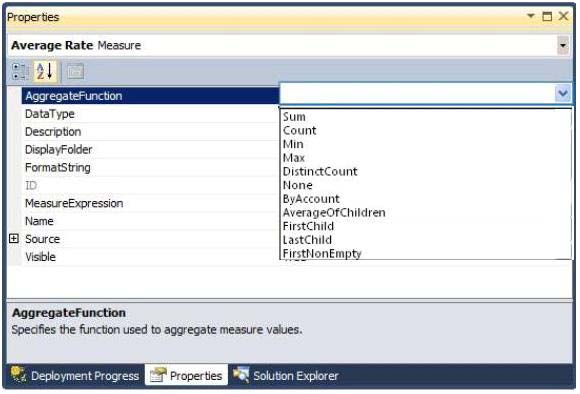
Task: Open the Deployment Progress tab
Action: coord(75,376)
